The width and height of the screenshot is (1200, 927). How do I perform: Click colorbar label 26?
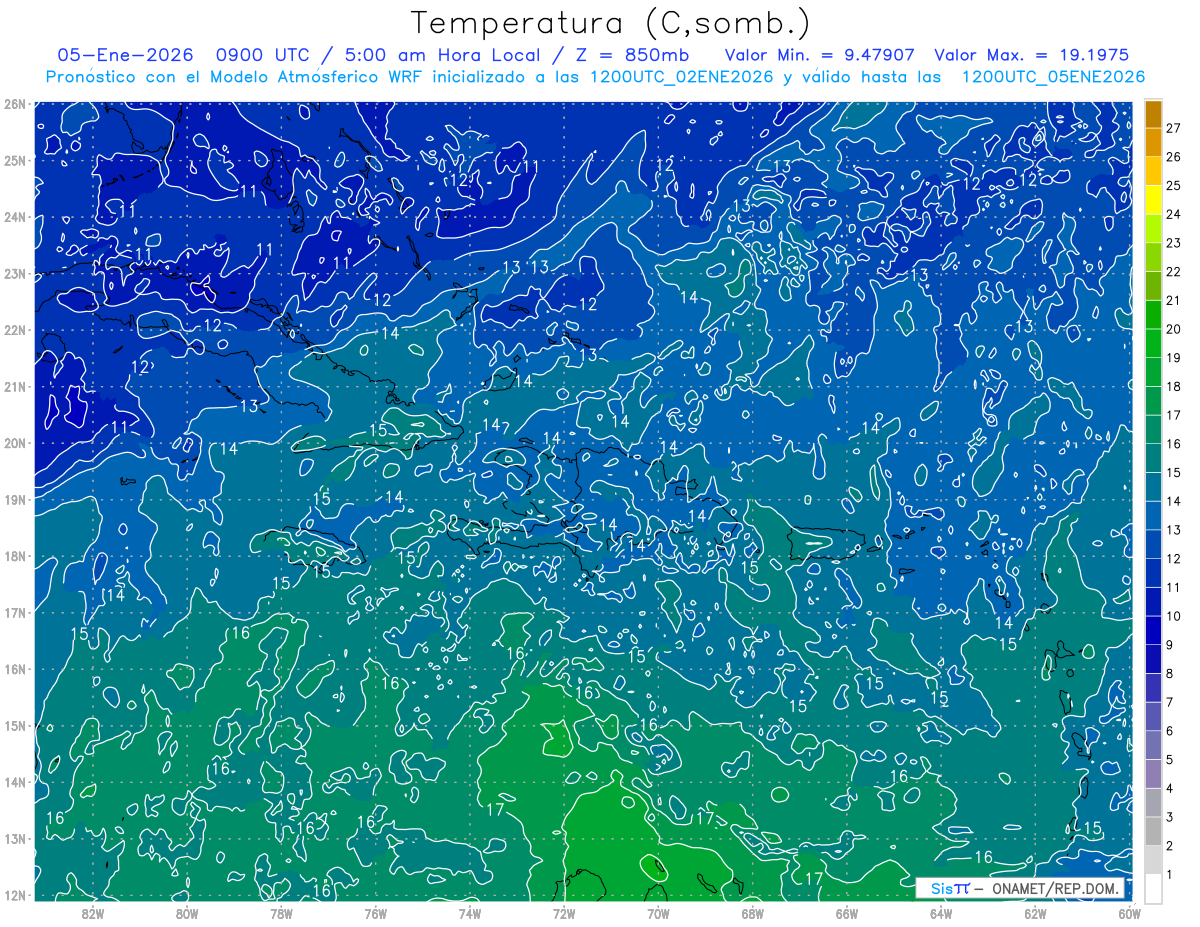(1174, 157)
